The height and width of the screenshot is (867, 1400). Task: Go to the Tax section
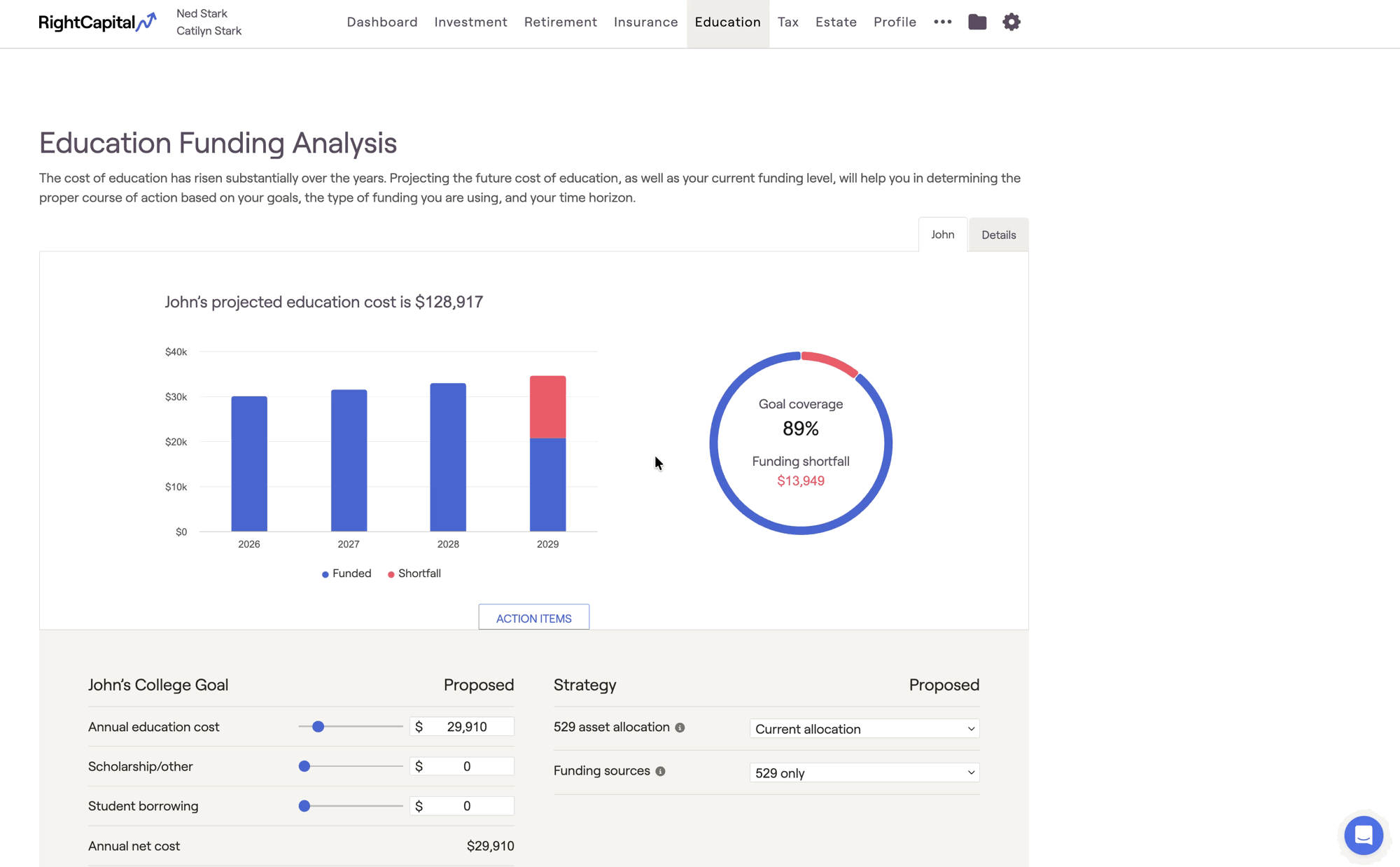[787, 22]
